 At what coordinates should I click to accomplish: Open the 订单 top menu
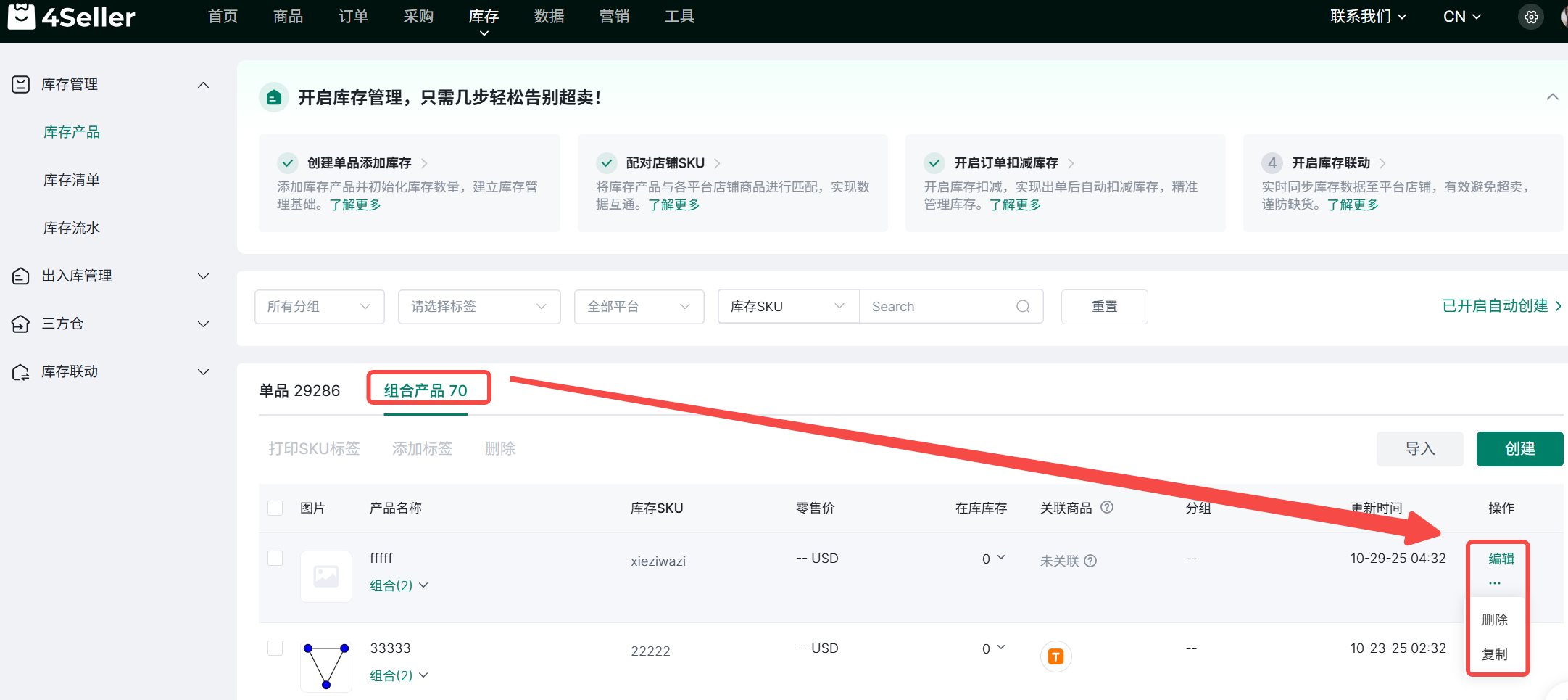coord(353,17)
